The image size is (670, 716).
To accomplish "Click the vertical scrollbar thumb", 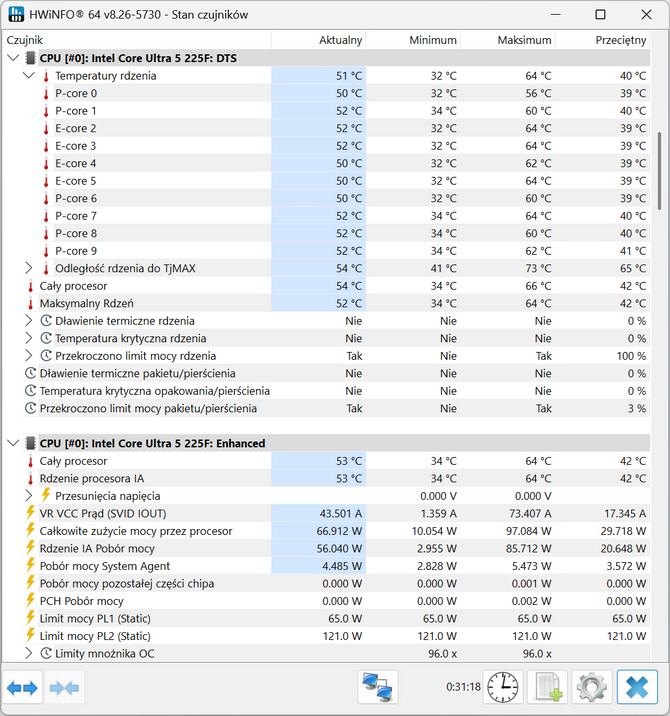I will pos(659,171).
